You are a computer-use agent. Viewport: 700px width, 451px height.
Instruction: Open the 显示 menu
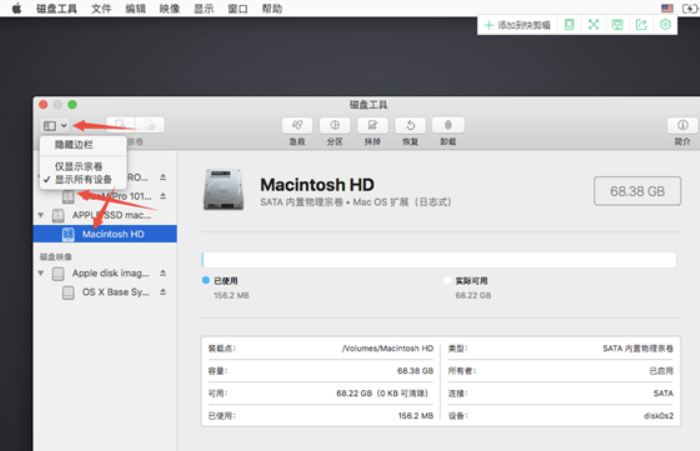tap(204, 9)
